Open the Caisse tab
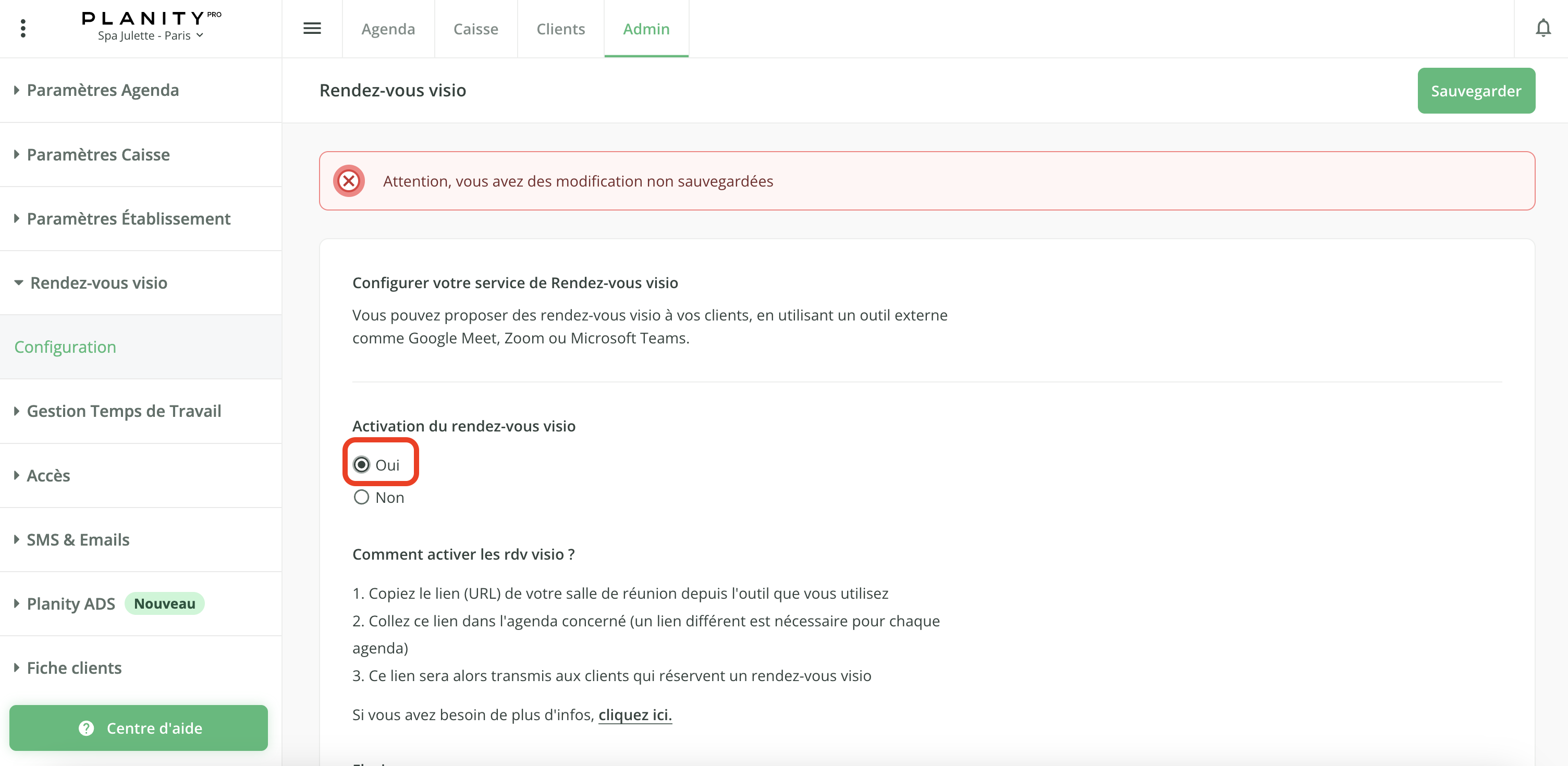 (475, 29)
